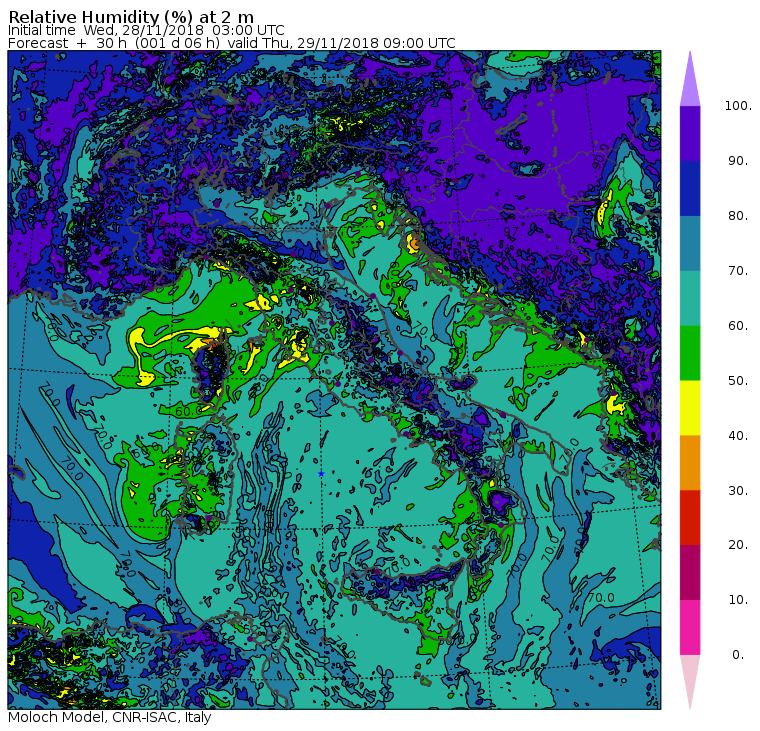Click the "30." legend label
The image size is (760, 731).
pos(738,491)
